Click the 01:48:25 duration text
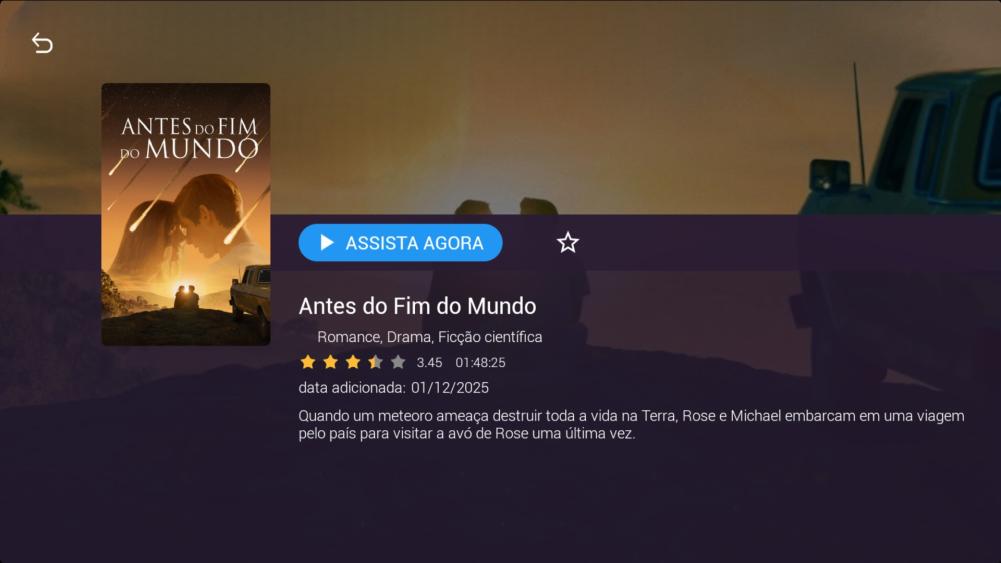 [x=480, y=363]
